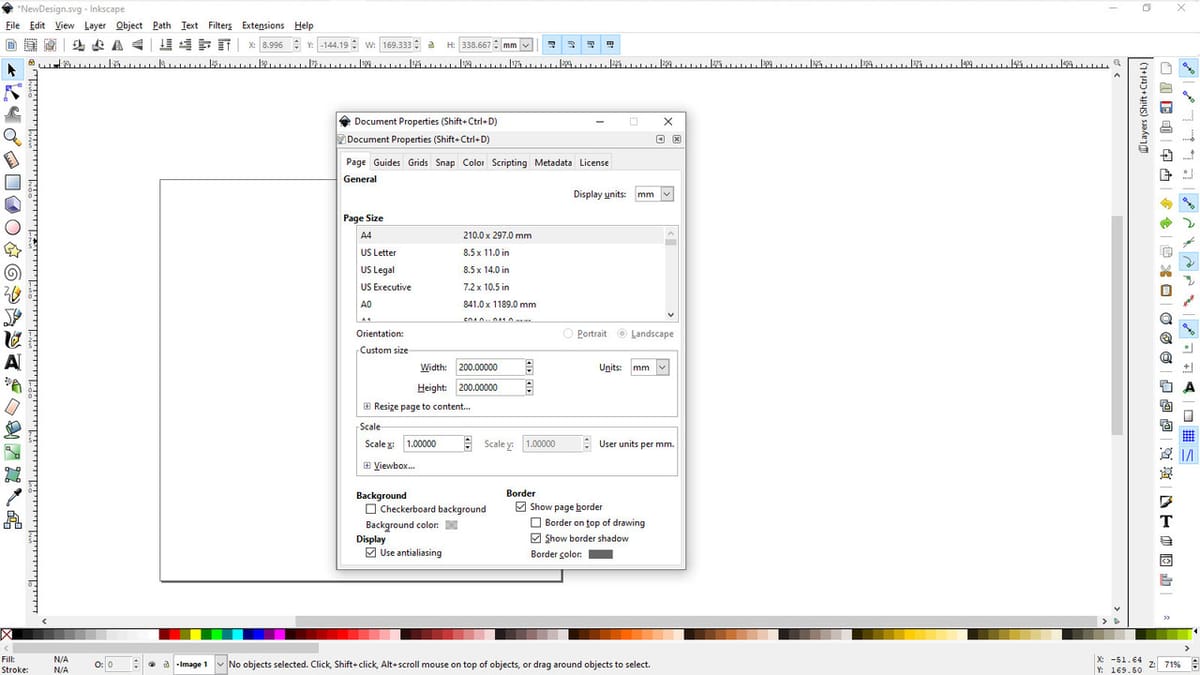Open the Custom size Units dropdown
Viewport: 1200px width, 675px height.
(649, 368)
